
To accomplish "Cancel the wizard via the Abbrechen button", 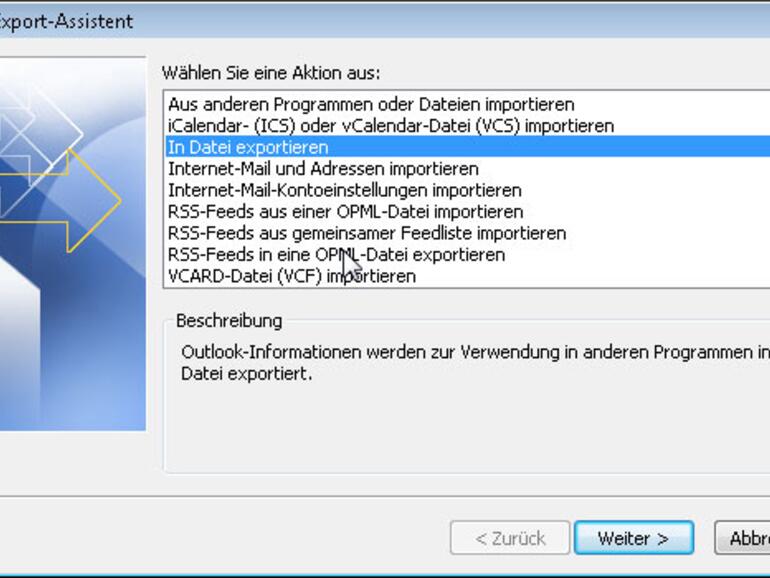I will click(742, 538).
